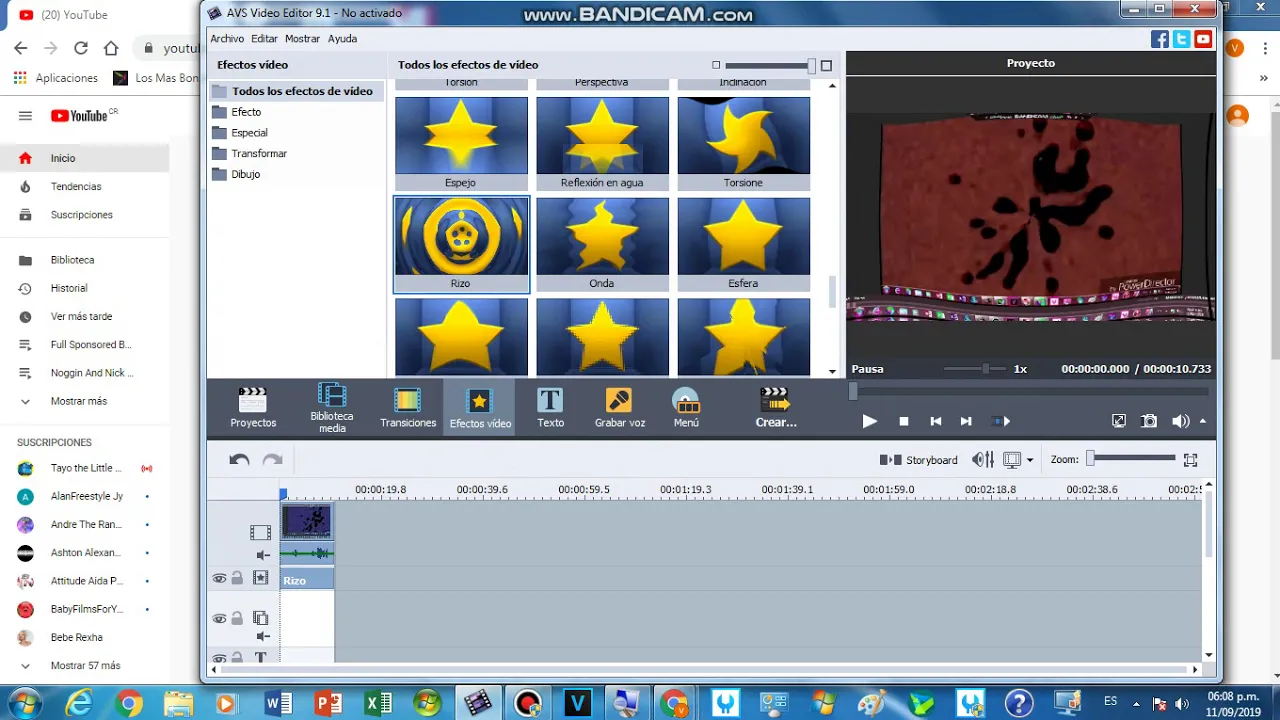
Task: Click play next scene button
Action: pos(1000,421)
